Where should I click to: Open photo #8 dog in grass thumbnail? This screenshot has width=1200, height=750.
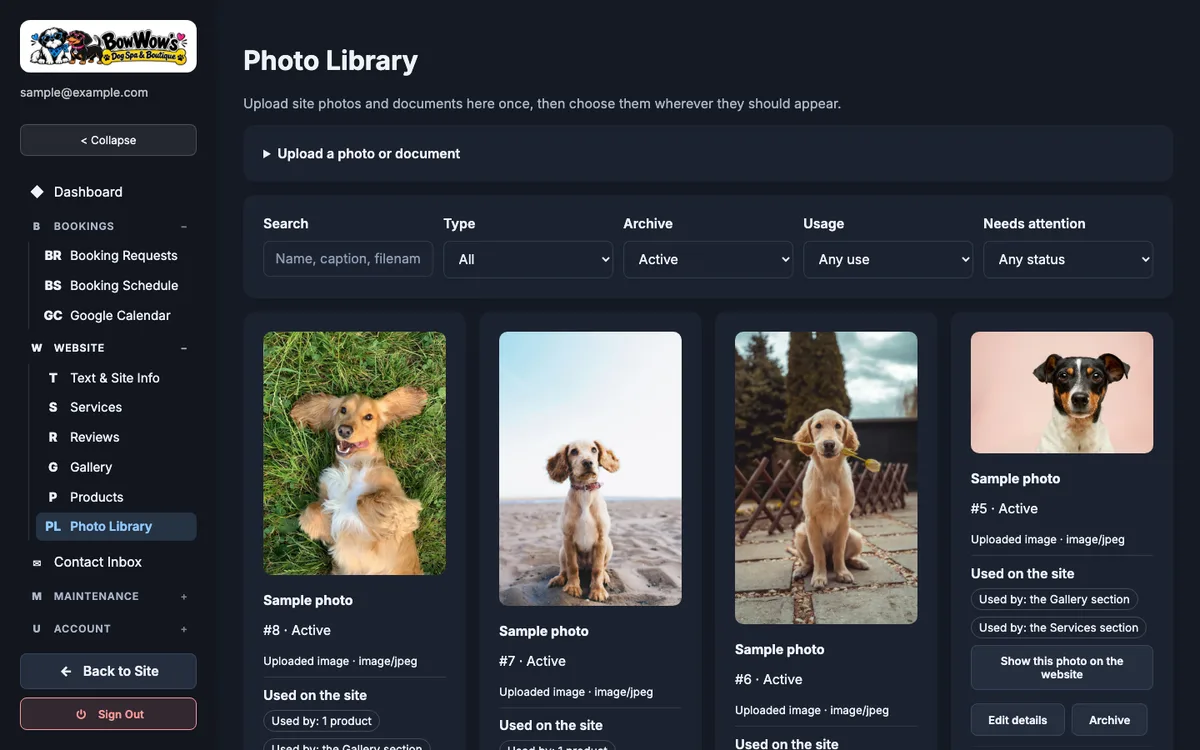(x=355, y=454)
